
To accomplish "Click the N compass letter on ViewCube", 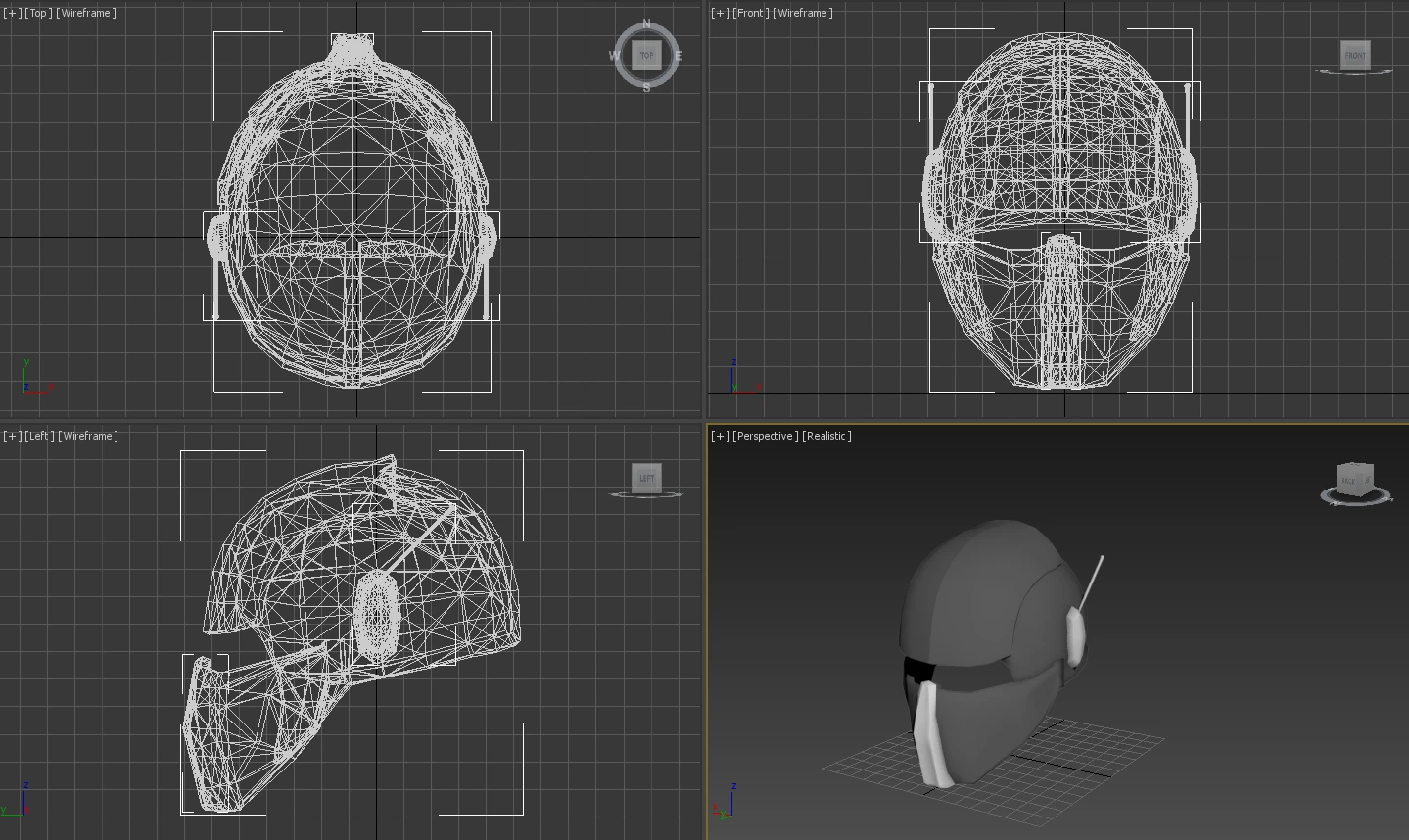I will click(646, 23).
